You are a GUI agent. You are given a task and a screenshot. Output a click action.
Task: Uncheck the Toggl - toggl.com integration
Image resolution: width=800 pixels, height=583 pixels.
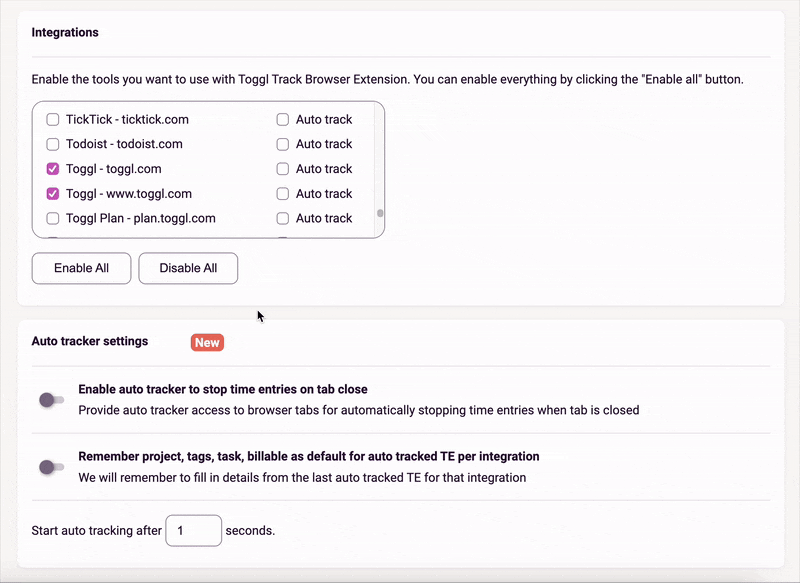click(52, 168)
